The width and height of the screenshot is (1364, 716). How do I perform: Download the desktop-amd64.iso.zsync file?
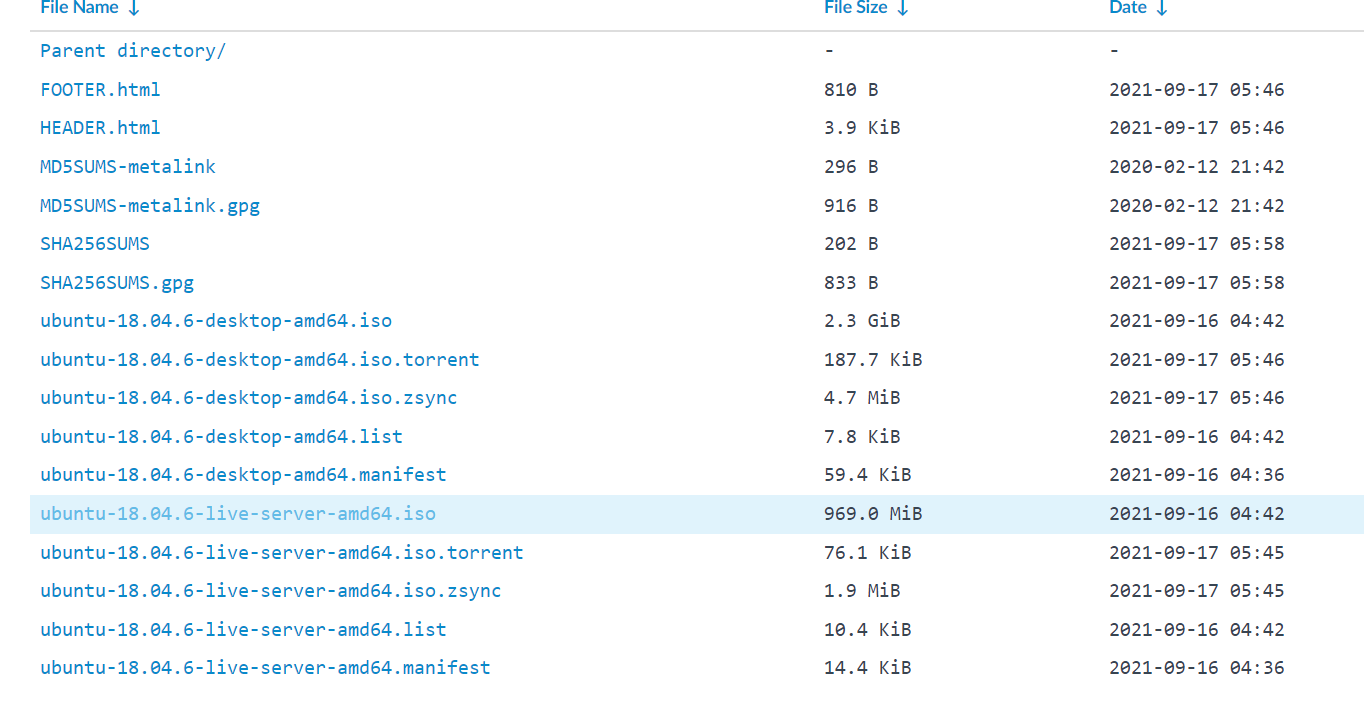coord(249,398)
